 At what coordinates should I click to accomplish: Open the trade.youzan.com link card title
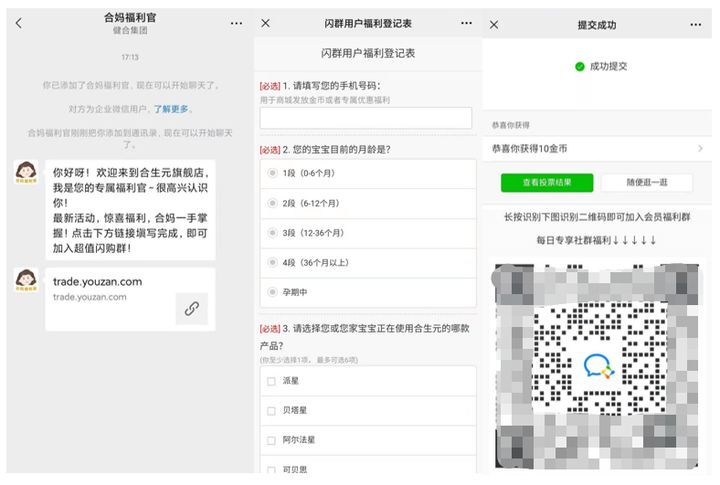[97, 282]
